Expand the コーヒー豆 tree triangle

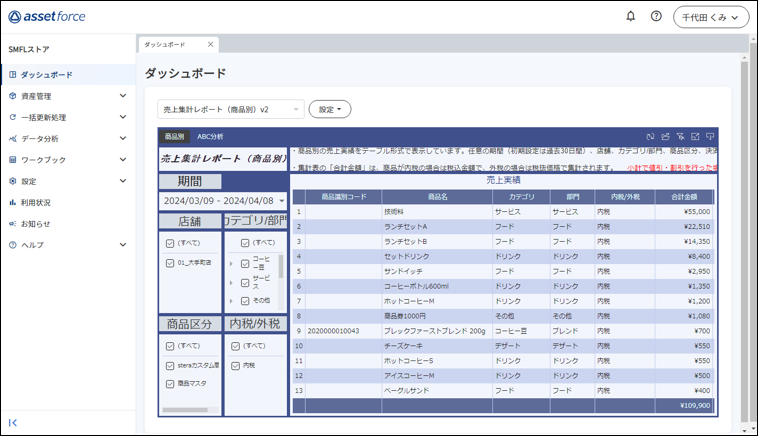tap(231, 264)
